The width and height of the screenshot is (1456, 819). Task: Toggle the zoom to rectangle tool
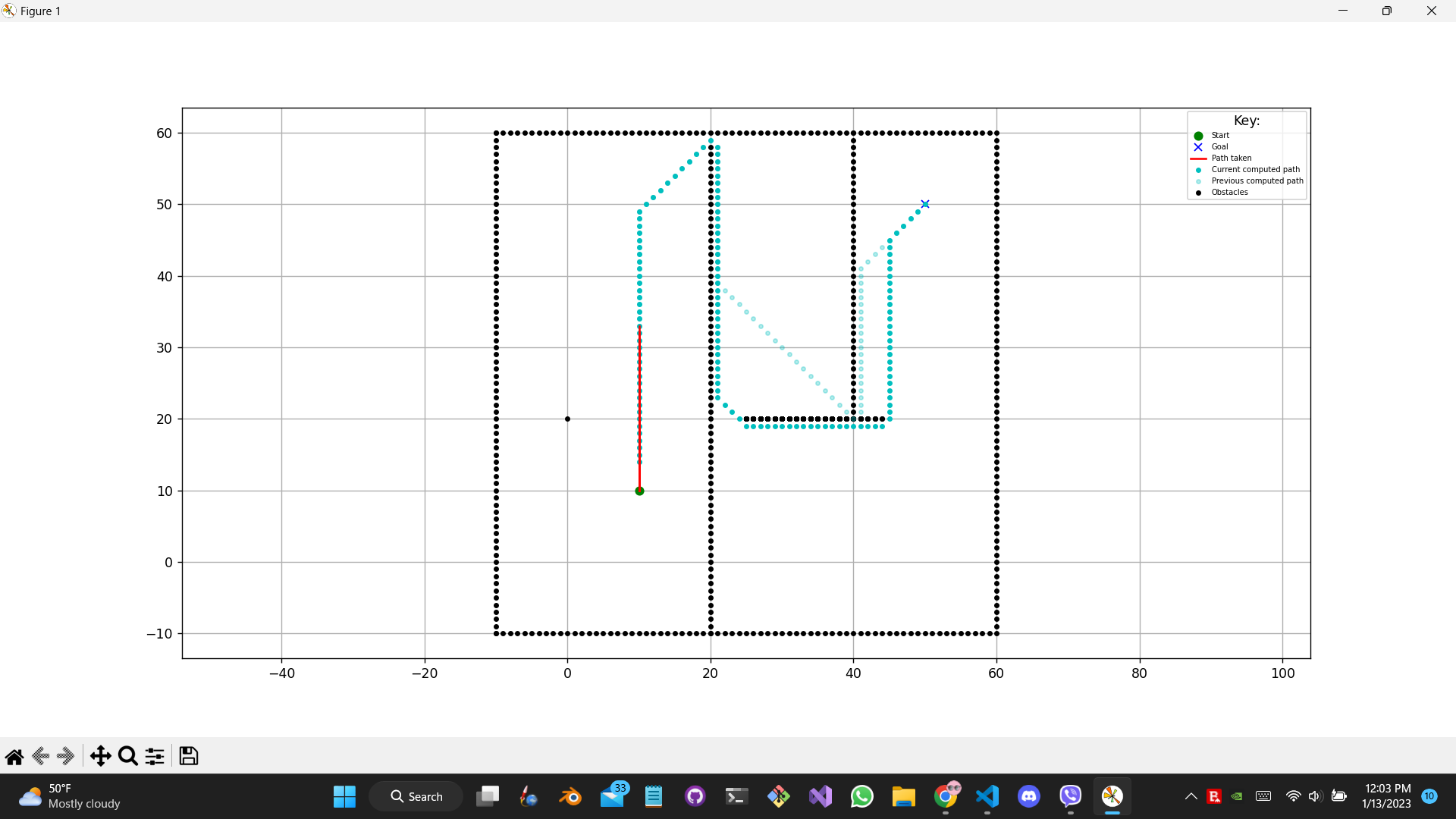click(x=128, y=756)
